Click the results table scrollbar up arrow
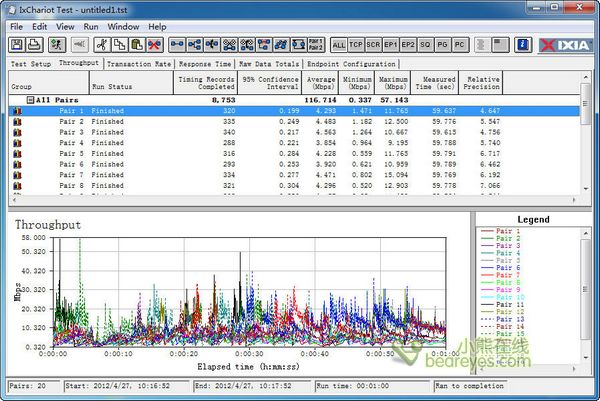600x401 pixels. coord(585,77)
